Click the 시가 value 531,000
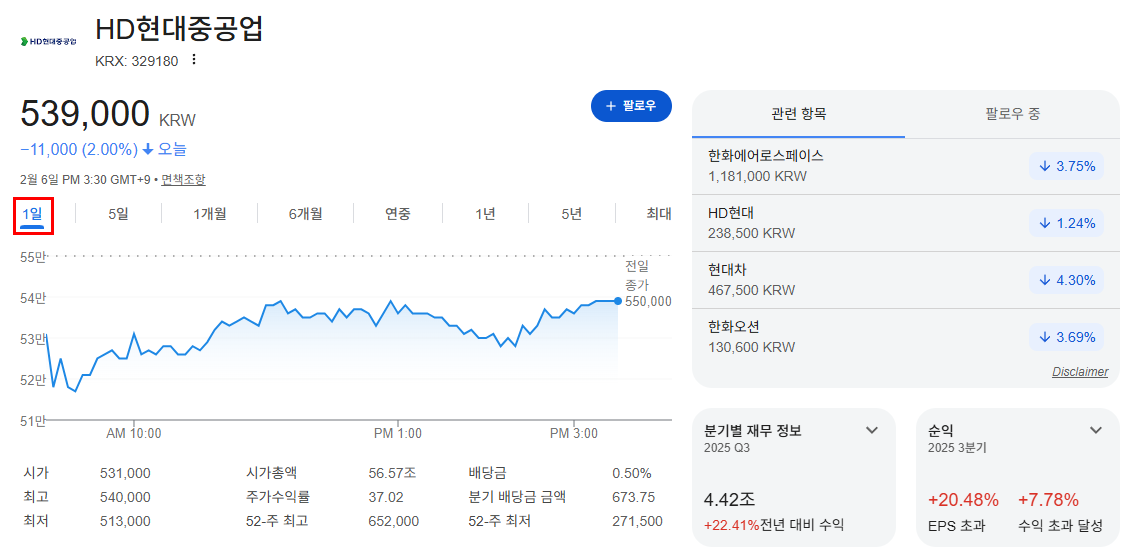The height and width of the screenshot is (550, 1135). point(125,474)
